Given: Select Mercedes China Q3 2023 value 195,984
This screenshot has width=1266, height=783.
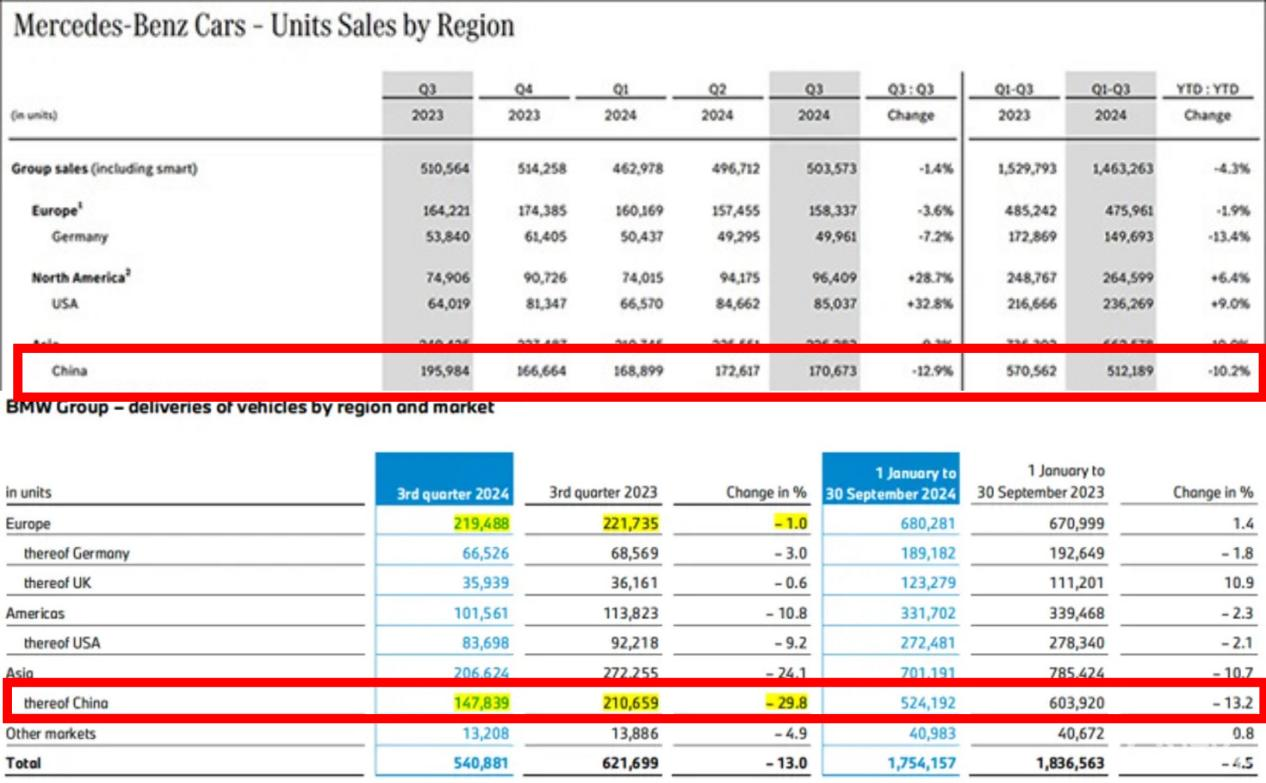Looking at the screenshot, I should click(445, 371).
